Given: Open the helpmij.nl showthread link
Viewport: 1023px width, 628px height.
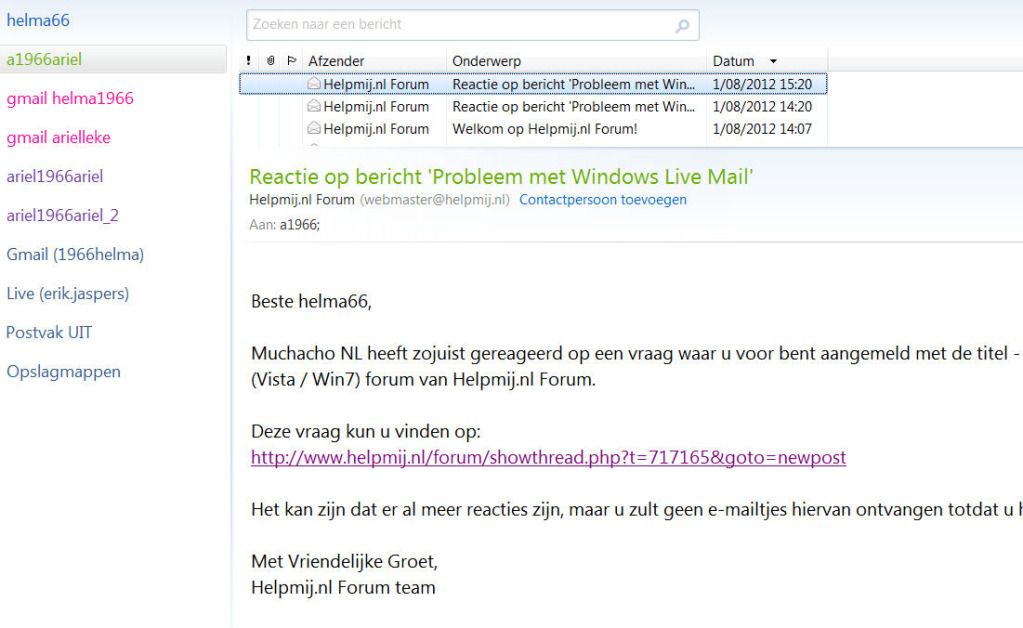Looking at the screenshot, I should click(x=549, y=457).
